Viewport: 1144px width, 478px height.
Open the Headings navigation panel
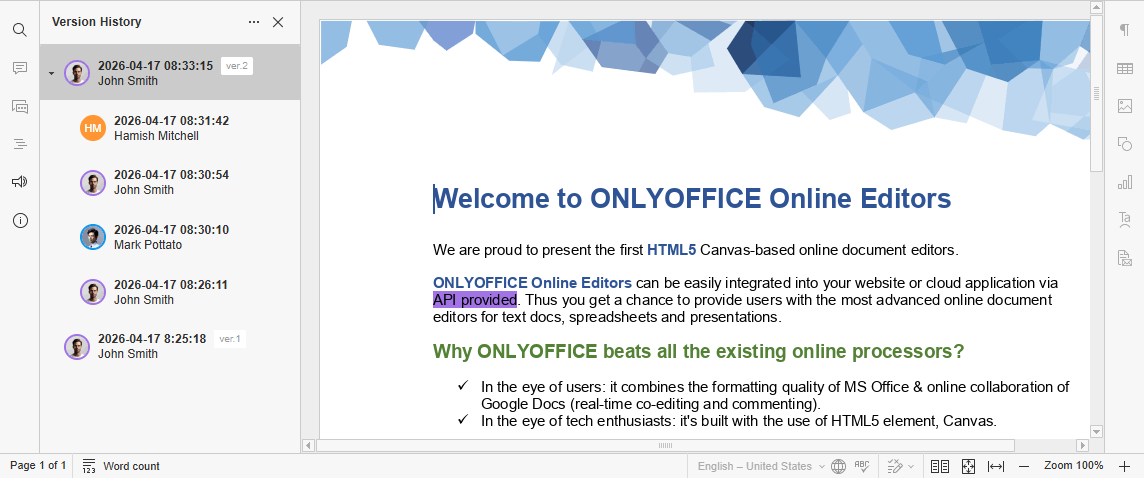(19, 144)
